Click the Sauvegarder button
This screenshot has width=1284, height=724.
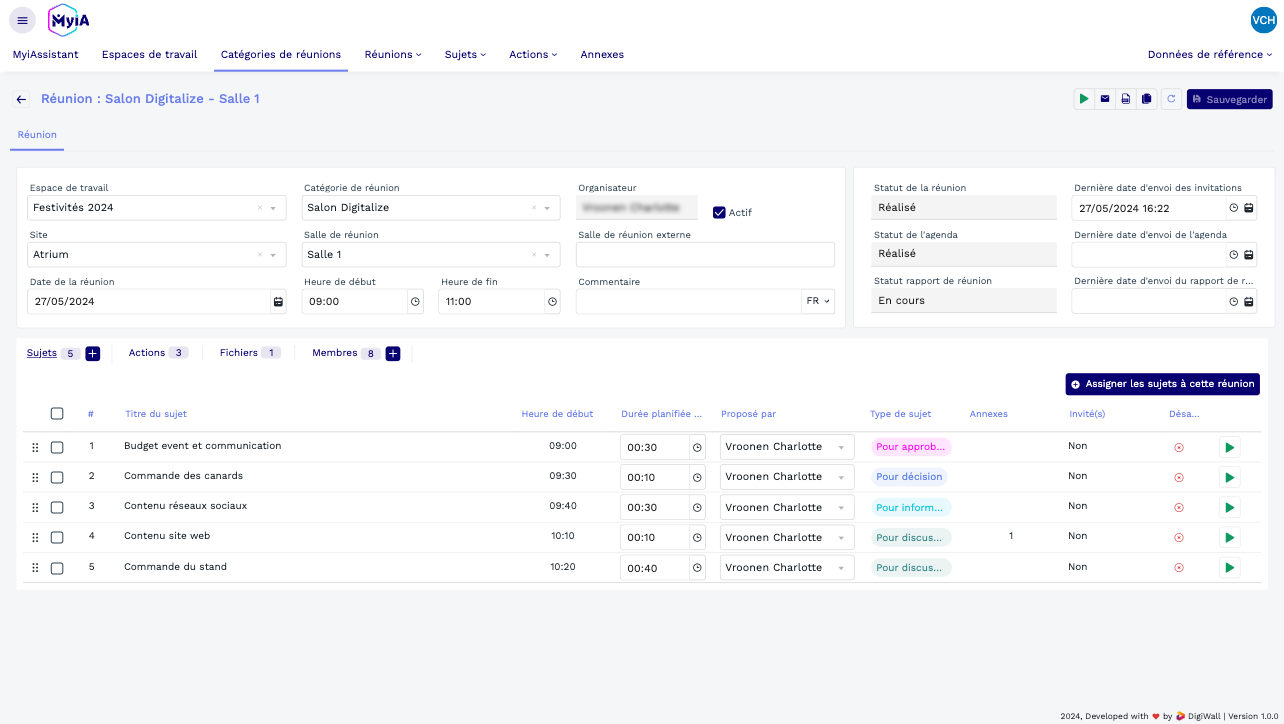(x=1229, y=99)
